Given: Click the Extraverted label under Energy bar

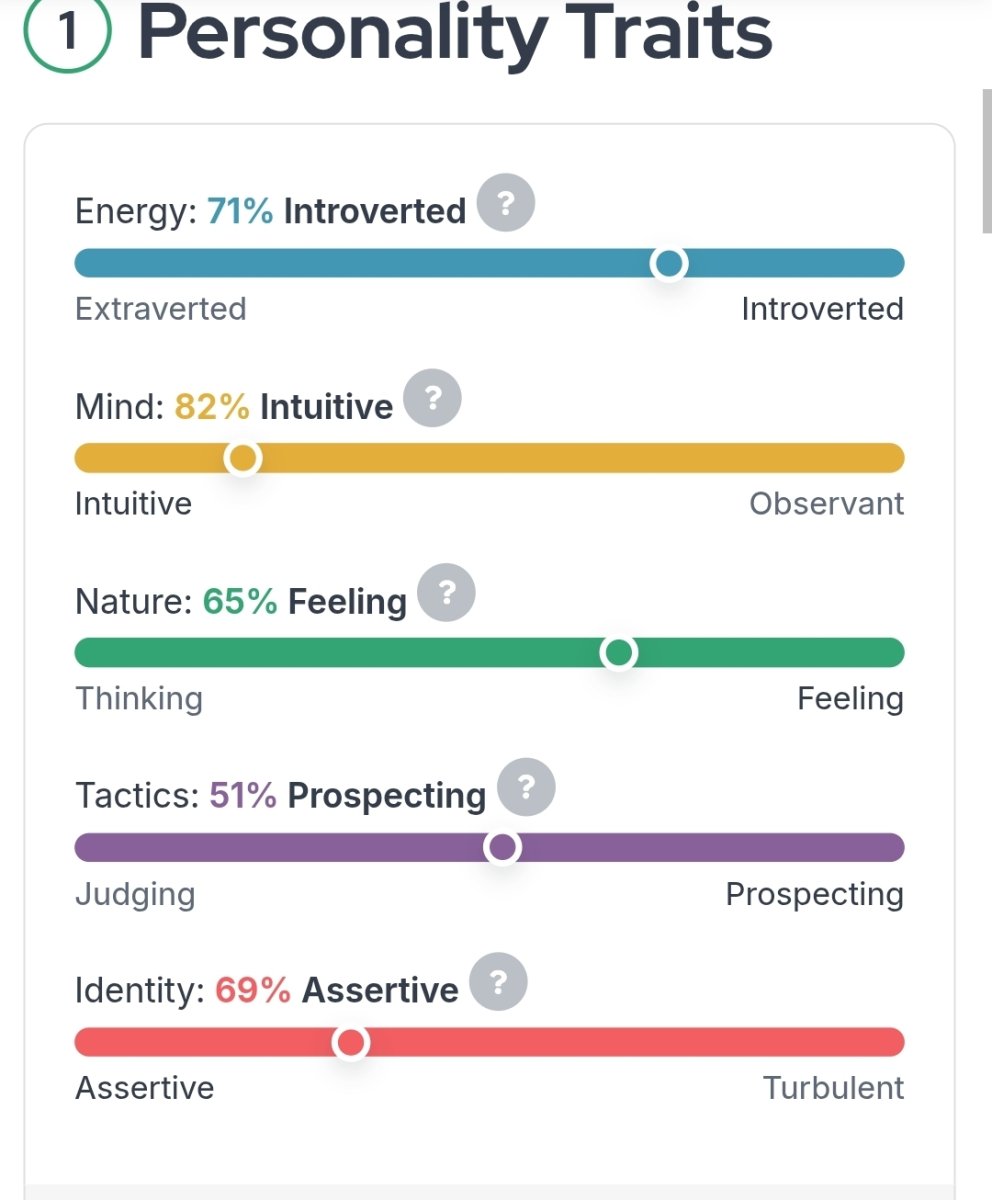Looking at the screenshot, I should click(161, 309).
